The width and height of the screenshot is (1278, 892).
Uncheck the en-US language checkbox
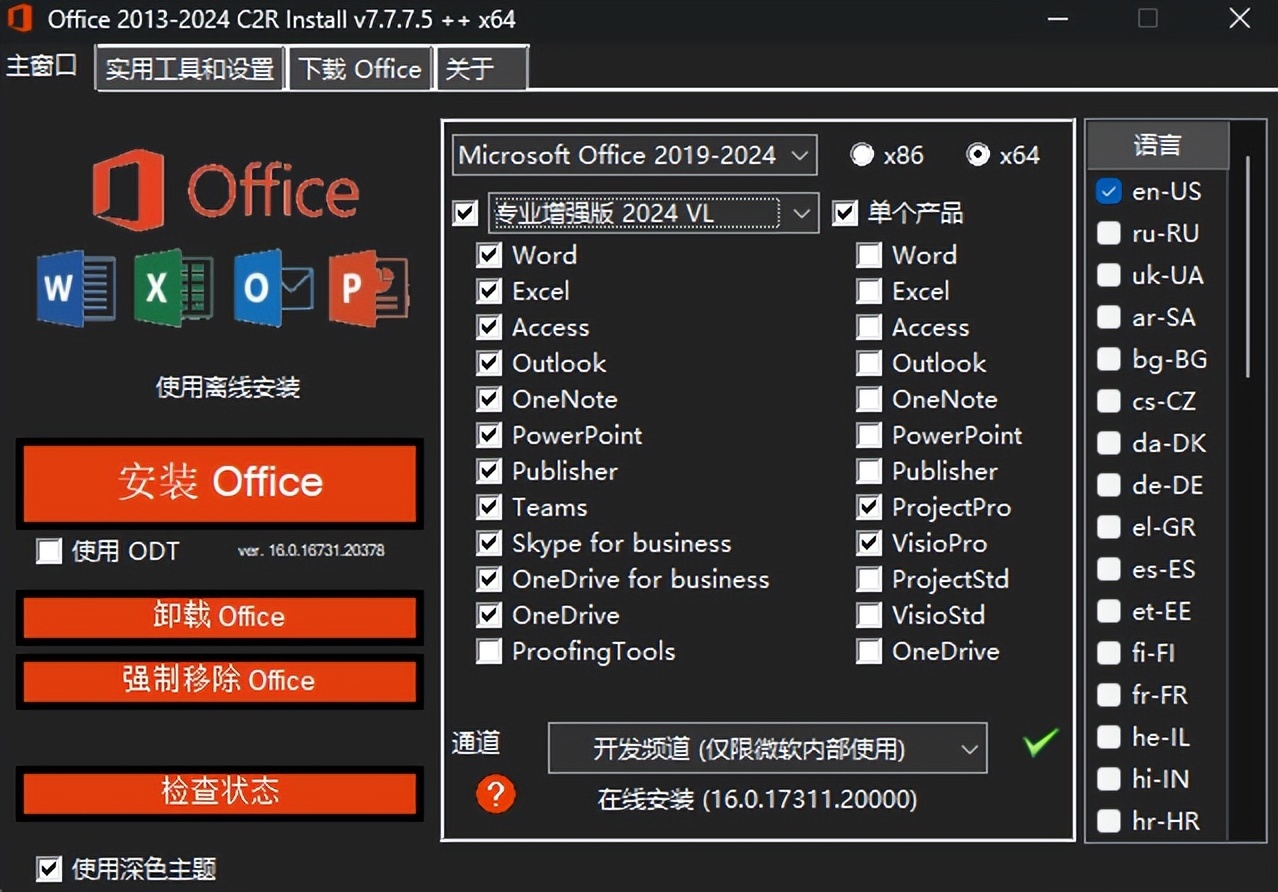(x=1109, y=191)
